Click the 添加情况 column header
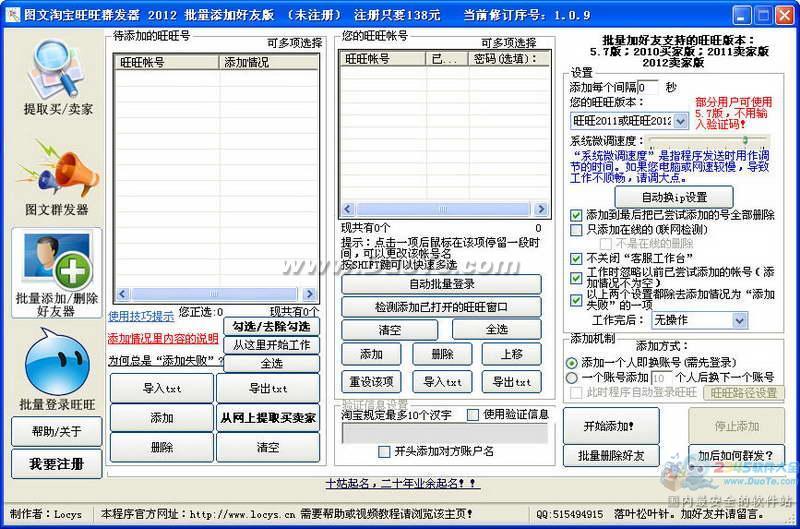The width and height of the screenshot is (800, 529). tap(268, 62)
